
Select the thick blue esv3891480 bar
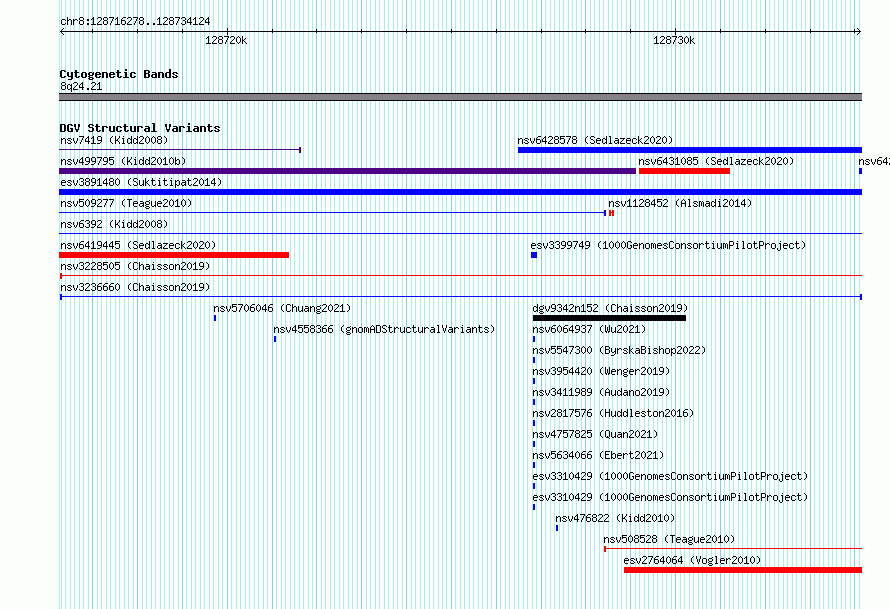coord(460,192)
